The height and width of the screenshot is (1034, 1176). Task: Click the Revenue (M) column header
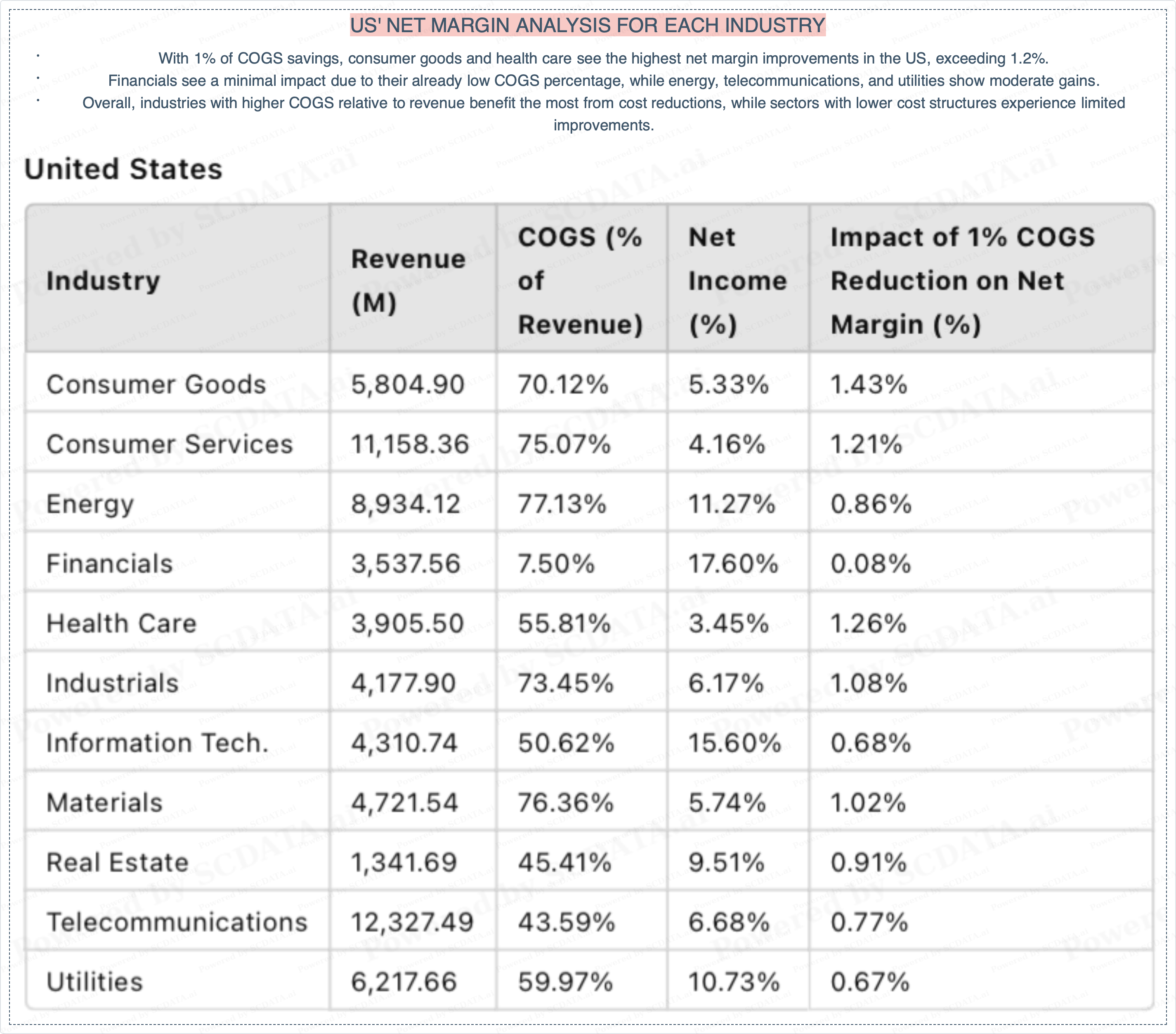(408, 281)
